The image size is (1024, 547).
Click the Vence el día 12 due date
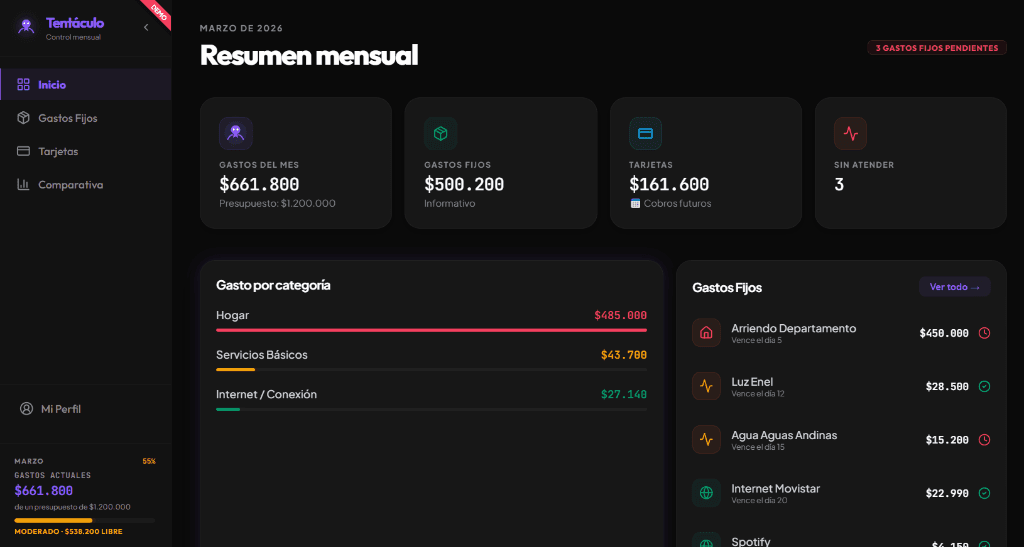coord(758,394)
